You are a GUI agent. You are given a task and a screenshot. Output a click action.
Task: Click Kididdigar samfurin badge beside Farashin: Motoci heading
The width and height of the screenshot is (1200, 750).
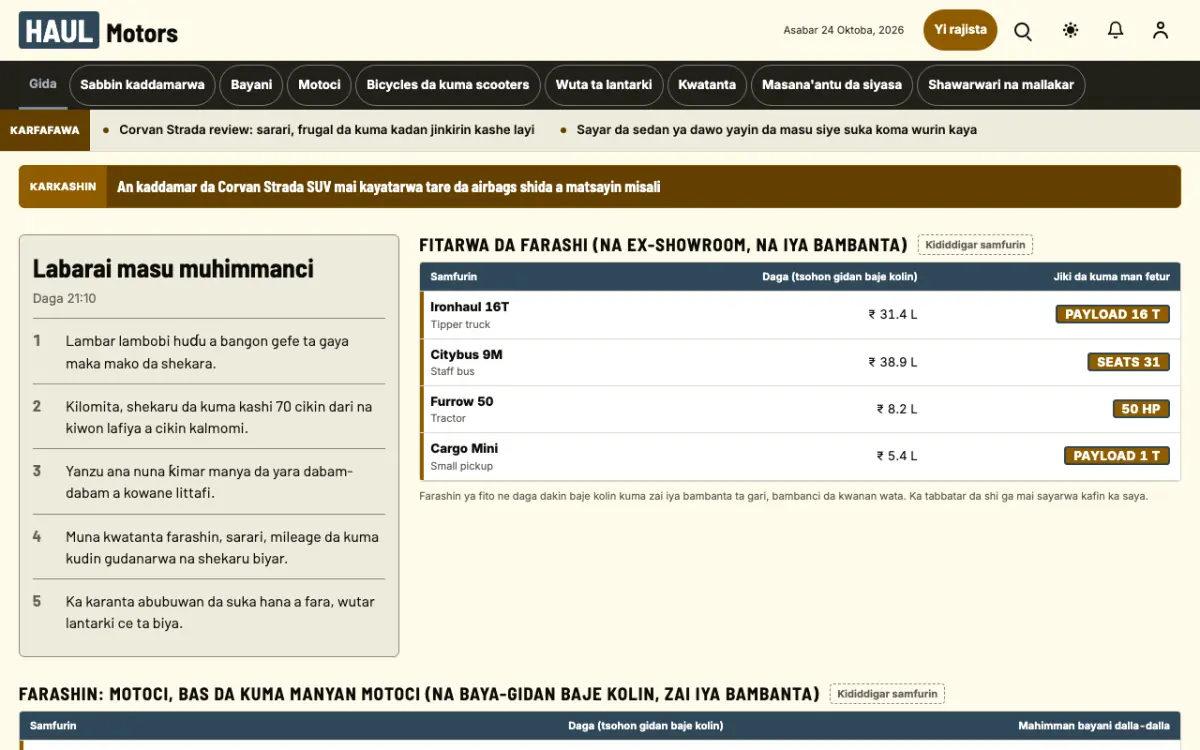(x=887, y=694)
